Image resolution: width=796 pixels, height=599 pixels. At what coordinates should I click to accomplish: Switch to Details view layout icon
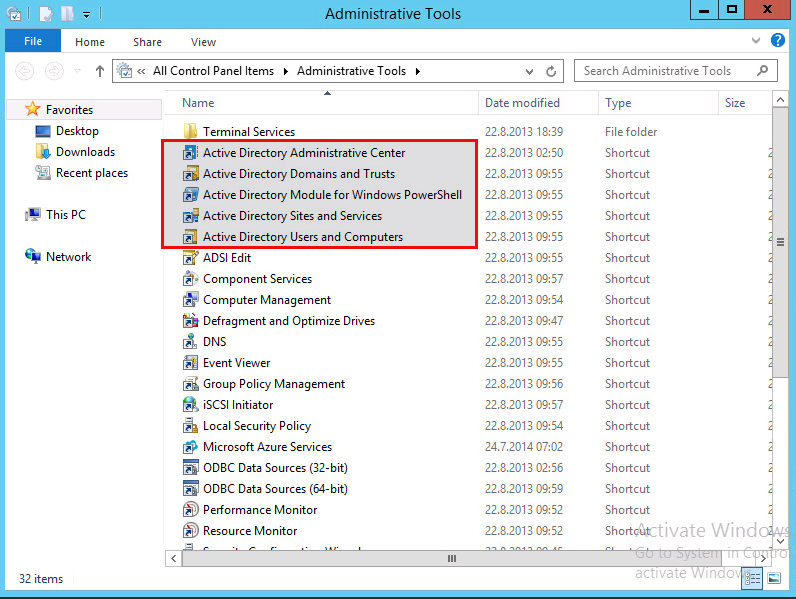752,578
